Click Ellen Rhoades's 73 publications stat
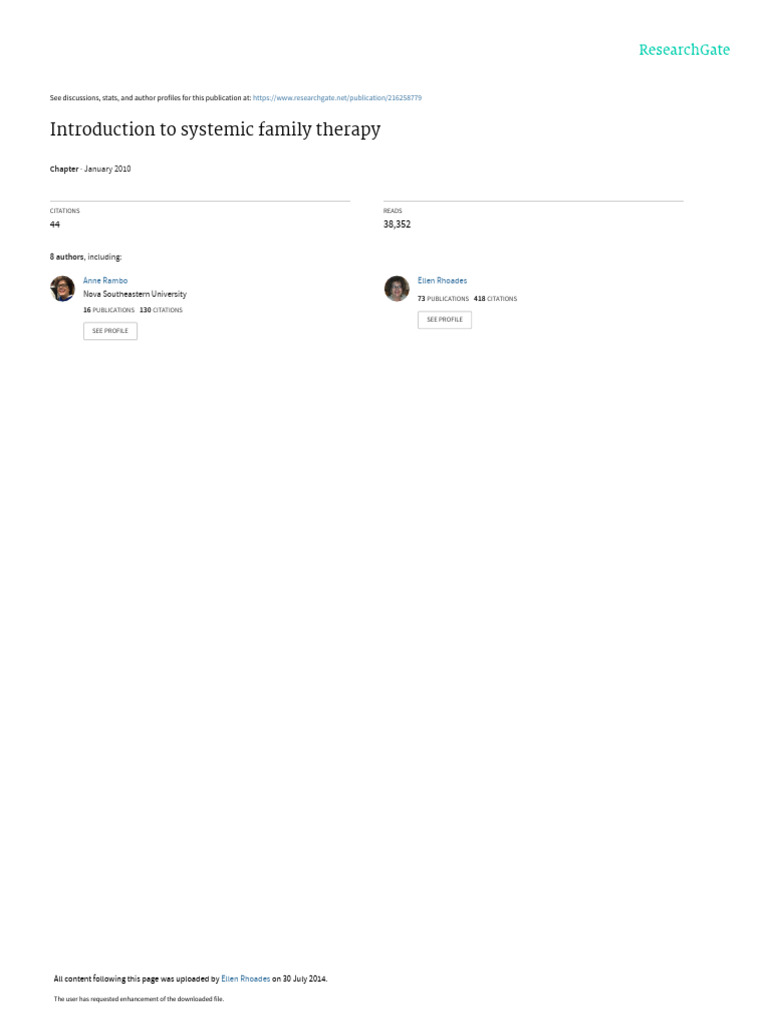 tap(443, 299)
